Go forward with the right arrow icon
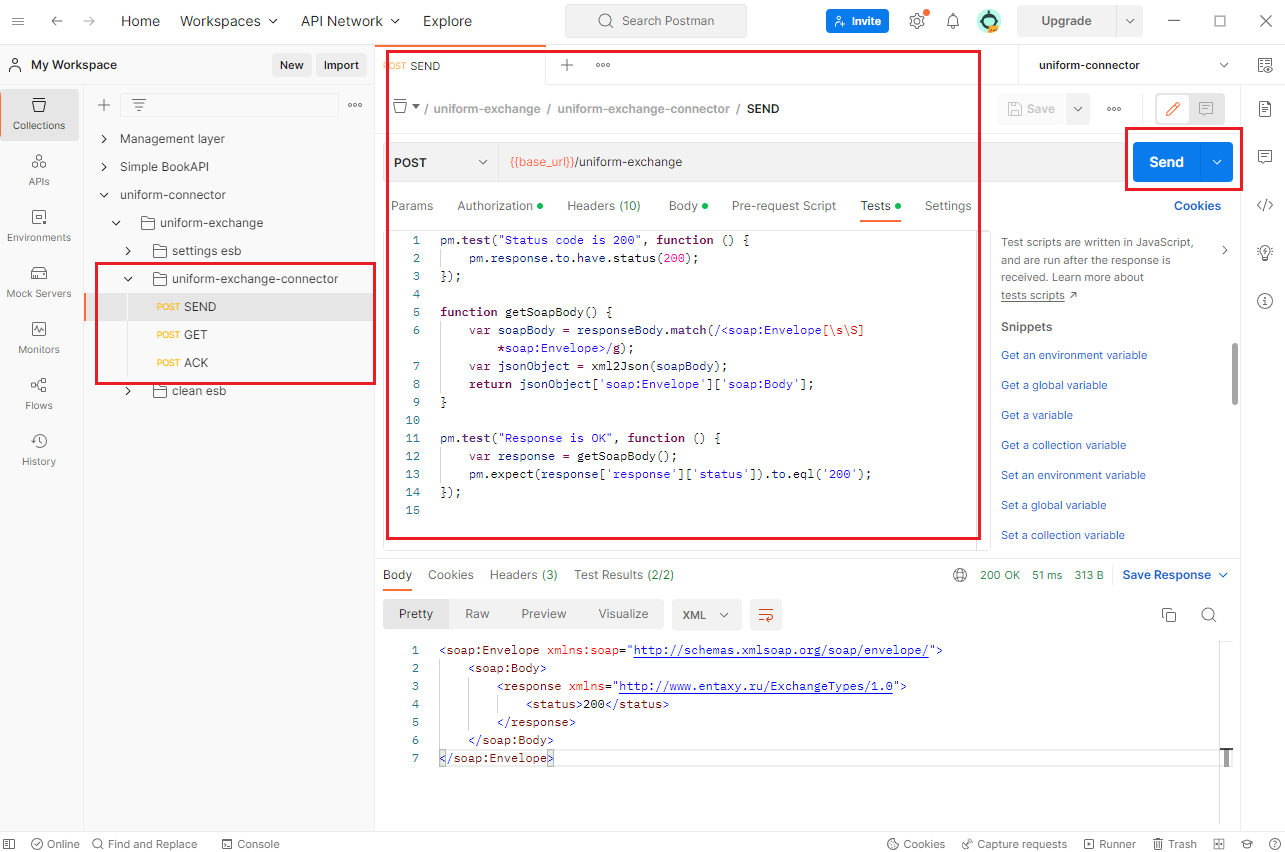Viewport: 1285px width, 852px height. click(x=89, y=21)
